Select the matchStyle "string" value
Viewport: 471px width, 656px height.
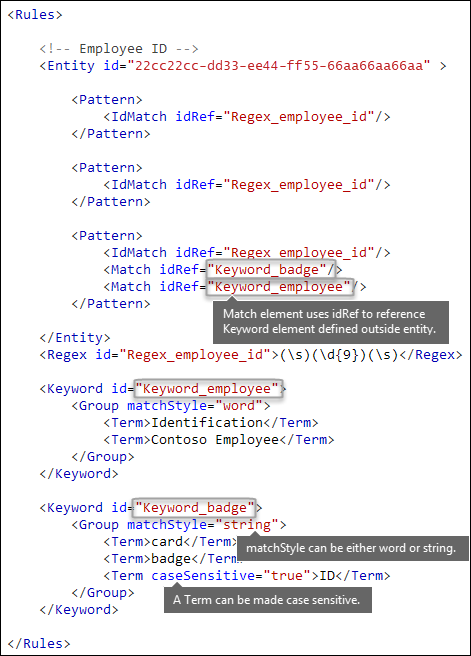pyautogui.click(x=247, y=525)
